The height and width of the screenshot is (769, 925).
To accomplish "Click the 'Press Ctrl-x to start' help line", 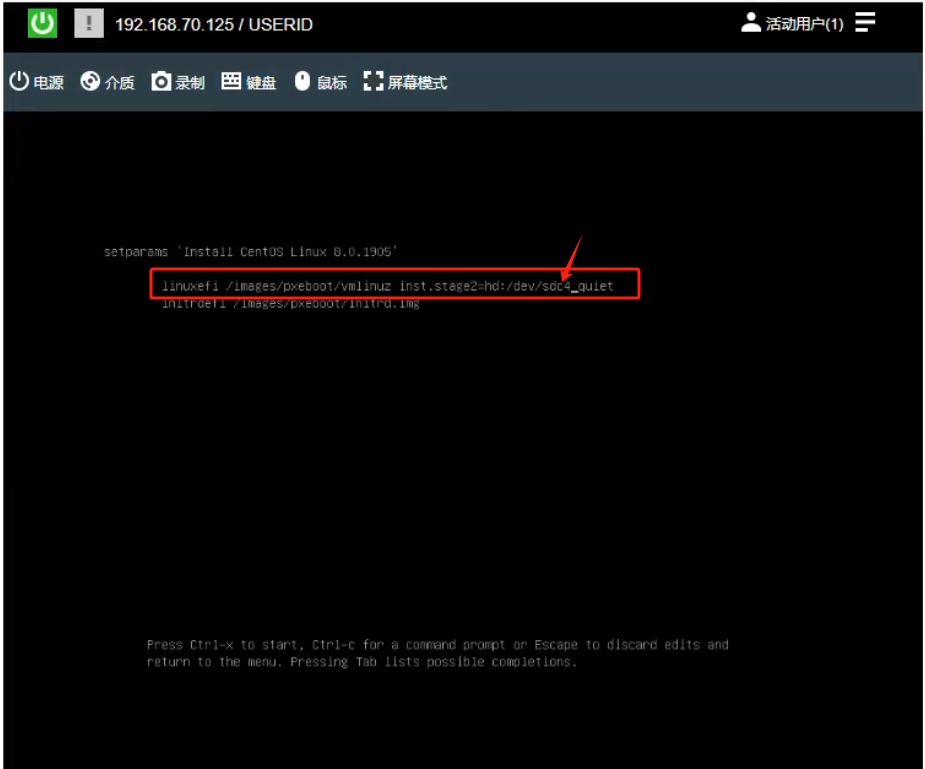I will 438,645.
